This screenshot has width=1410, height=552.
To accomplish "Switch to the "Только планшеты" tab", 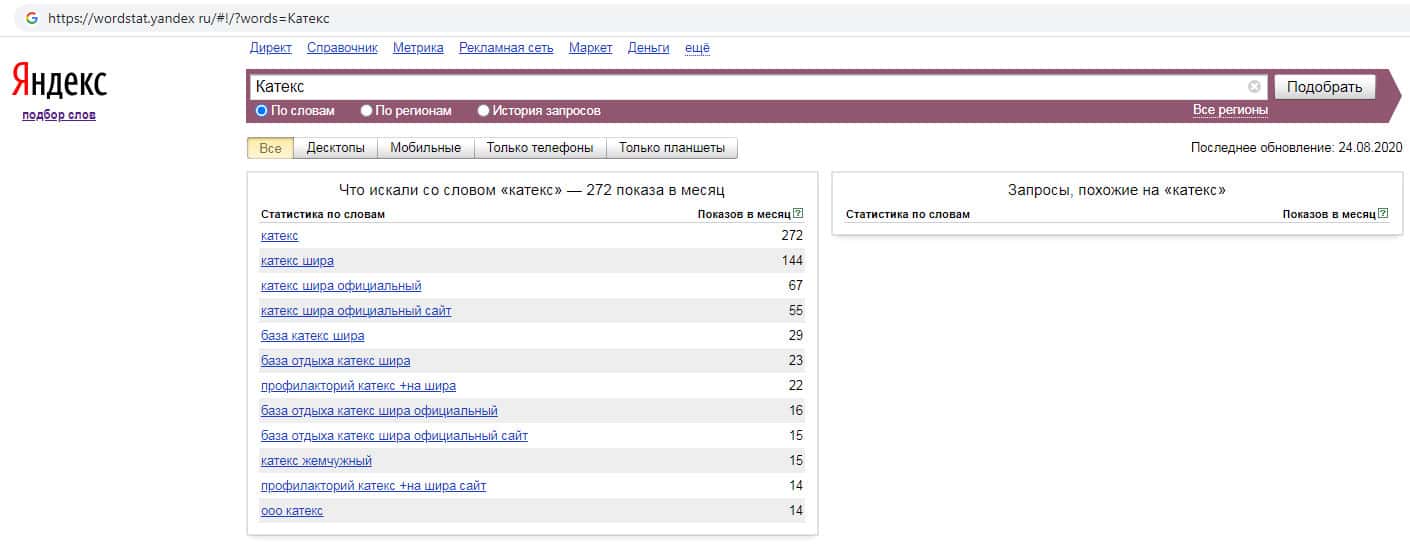I will (671, 148).
